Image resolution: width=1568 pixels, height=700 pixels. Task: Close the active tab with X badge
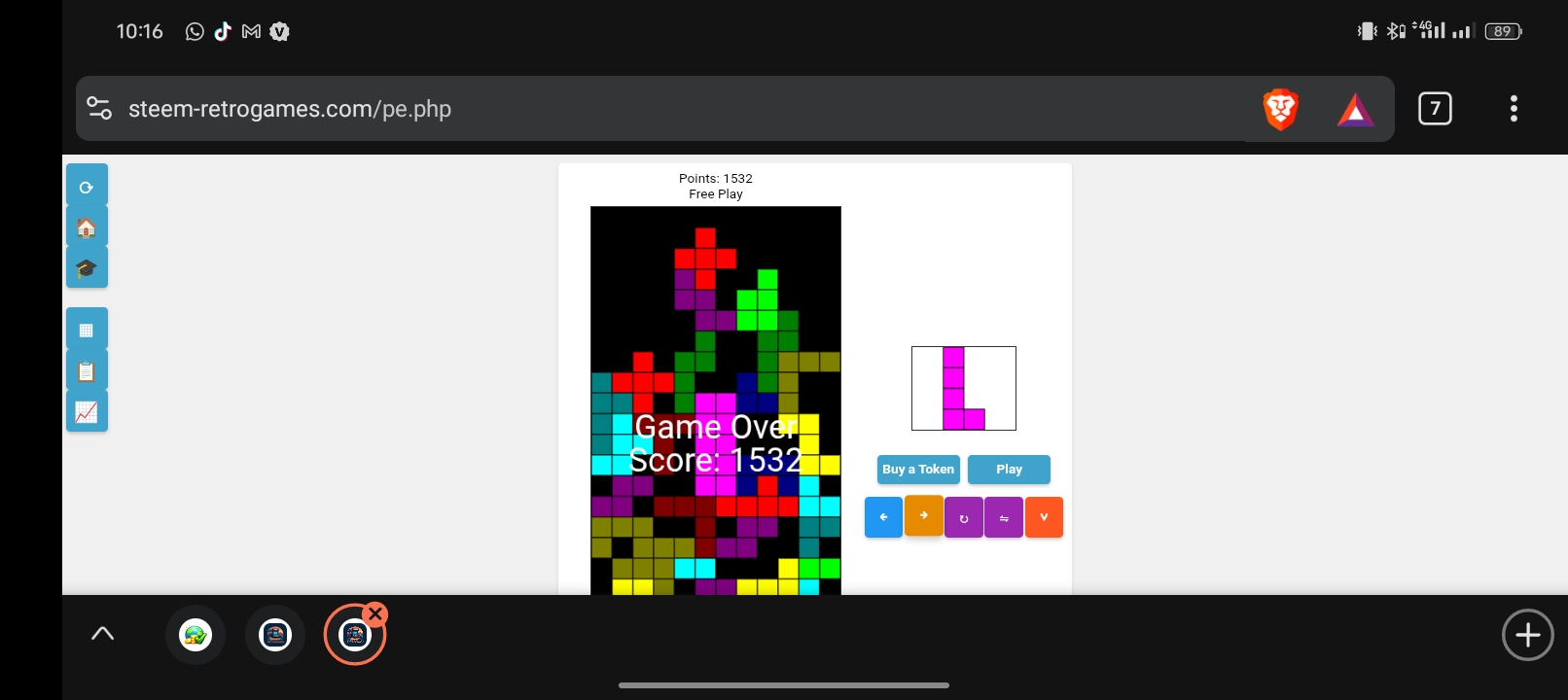coord(375,614)
